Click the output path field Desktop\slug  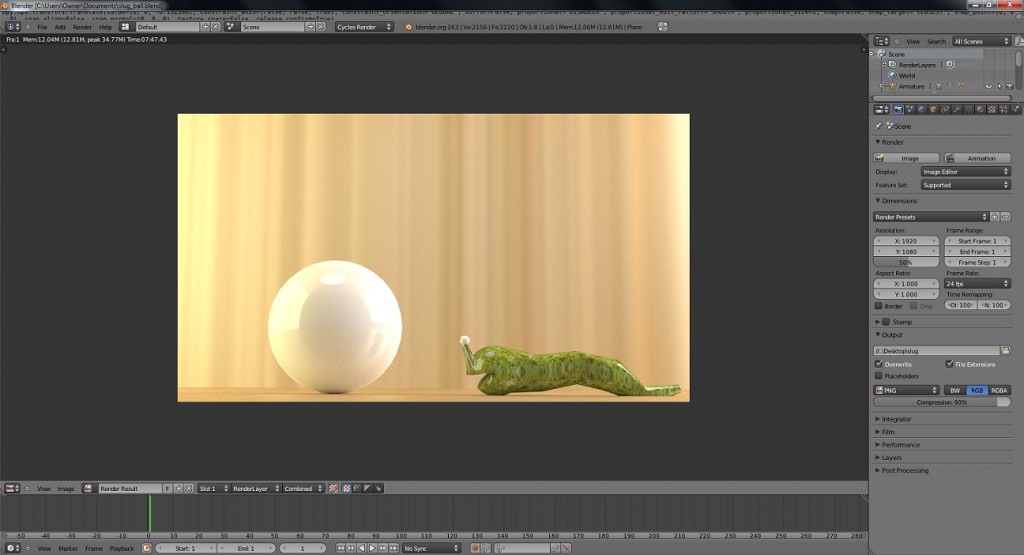coord(936,351)
